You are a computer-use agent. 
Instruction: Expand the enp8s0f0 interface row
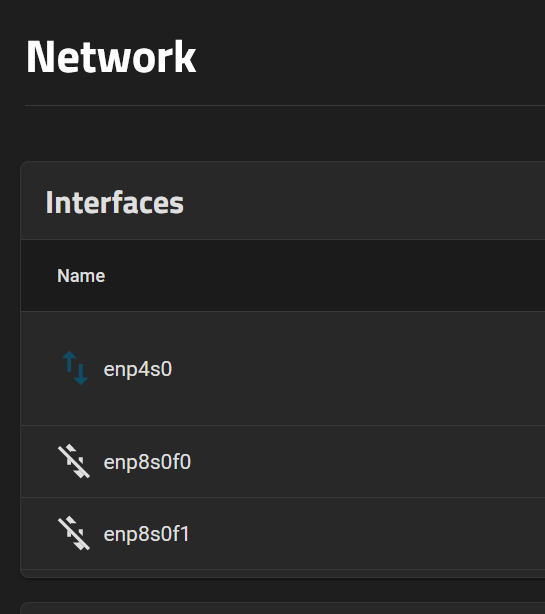point(283,462)
